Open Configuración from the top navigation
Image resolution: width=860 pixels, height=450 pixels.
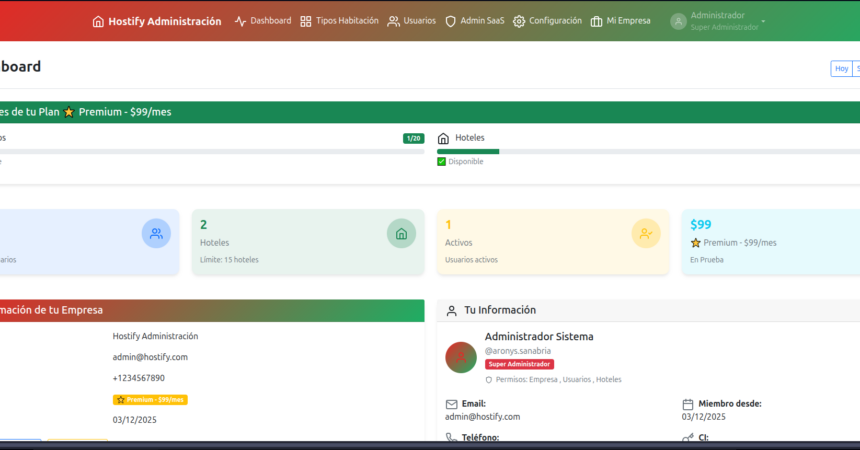point(547,21)
